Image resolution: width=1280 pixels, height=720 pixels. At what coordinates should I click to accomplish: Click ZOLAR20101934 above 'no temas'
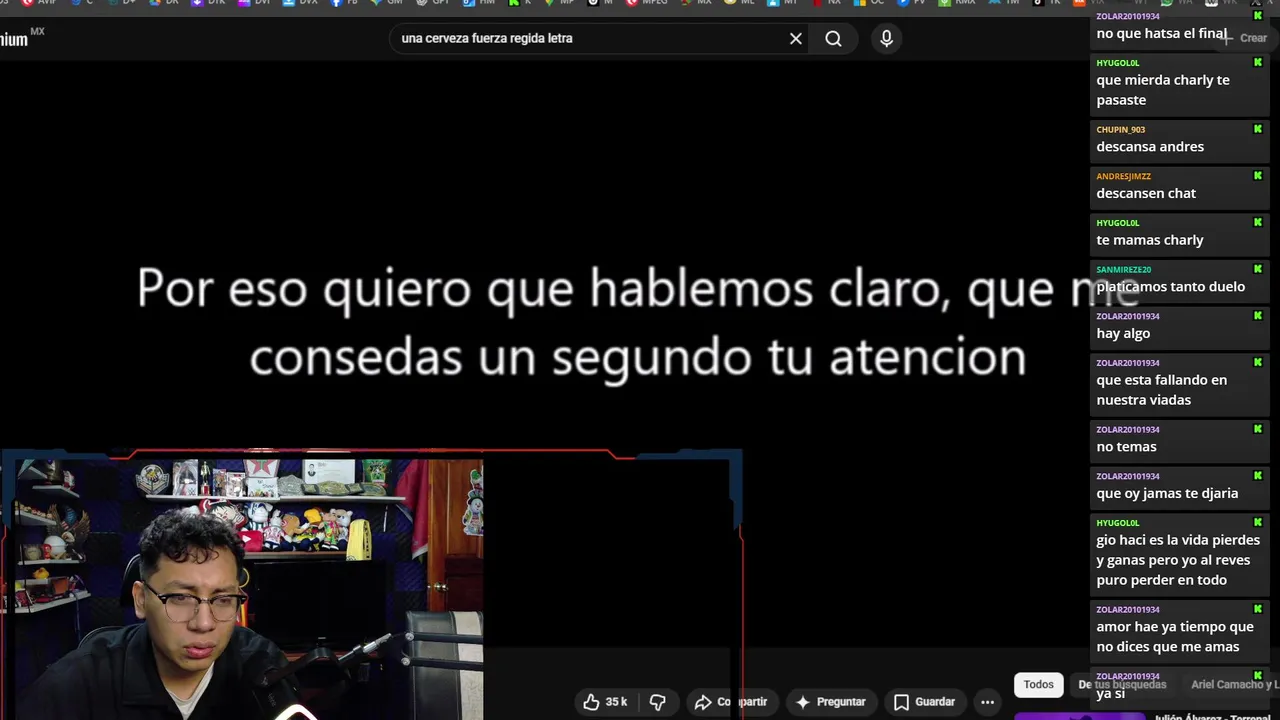click(x=1128, y=430)
